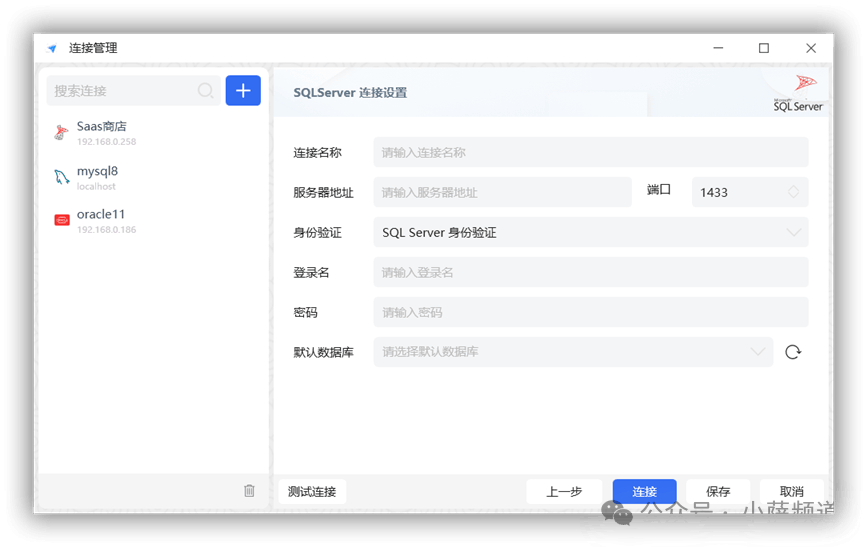Click the SQL Server logo in header
Screen dimensions: 867x547
pos(799,92)
